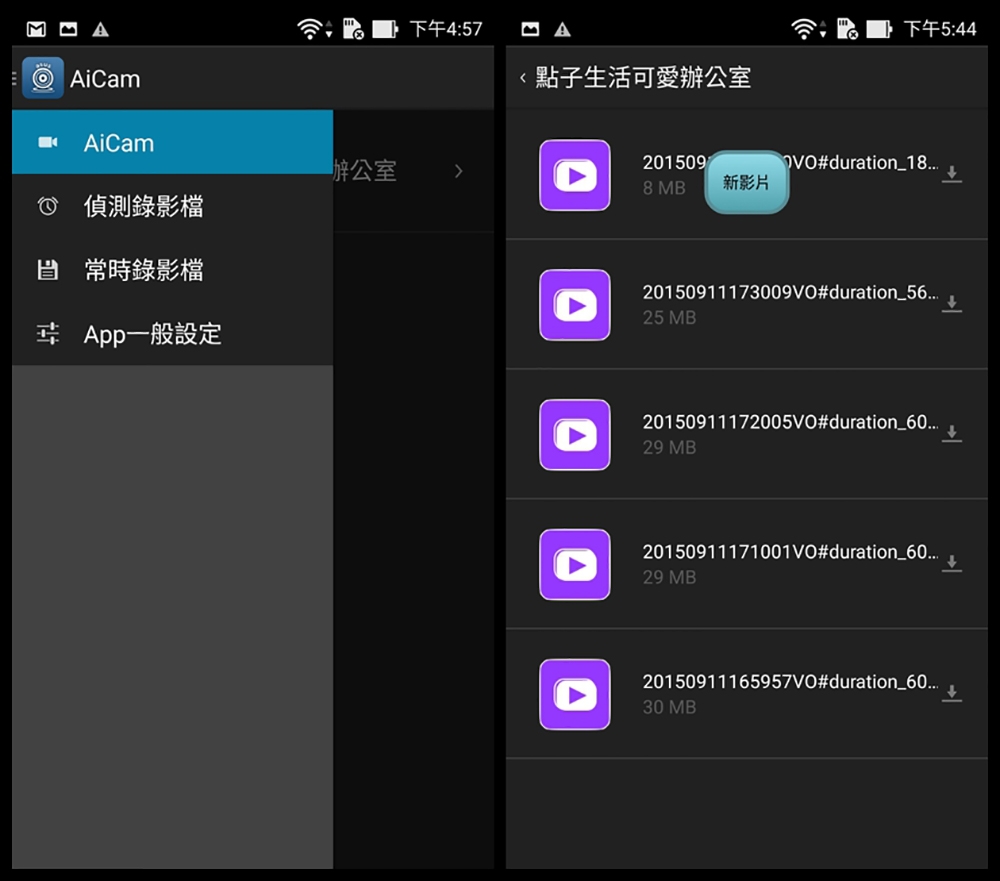
Task: Tap the picture notification icon, right screen
Action: 530,29
